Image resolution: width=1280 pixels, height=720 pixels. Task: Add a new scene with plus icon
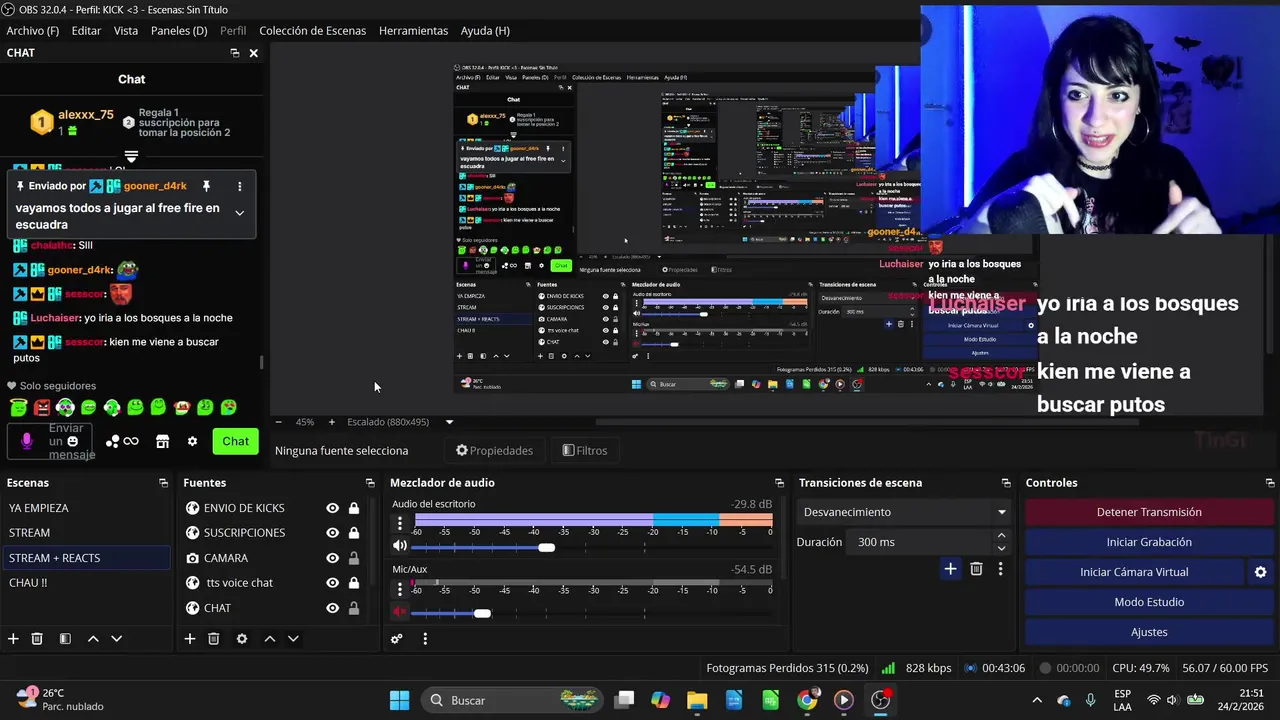click(13, 639)
